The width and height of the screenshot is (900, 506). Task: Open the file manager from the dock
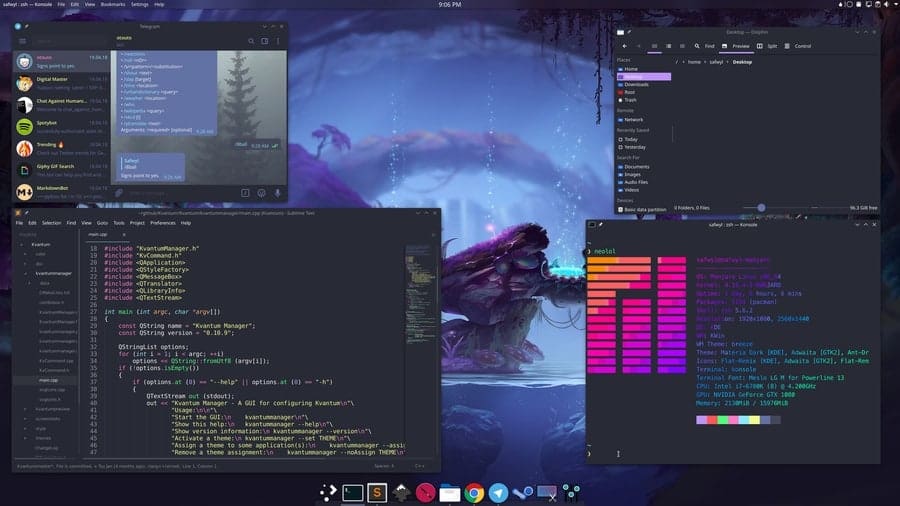point(449,493)
